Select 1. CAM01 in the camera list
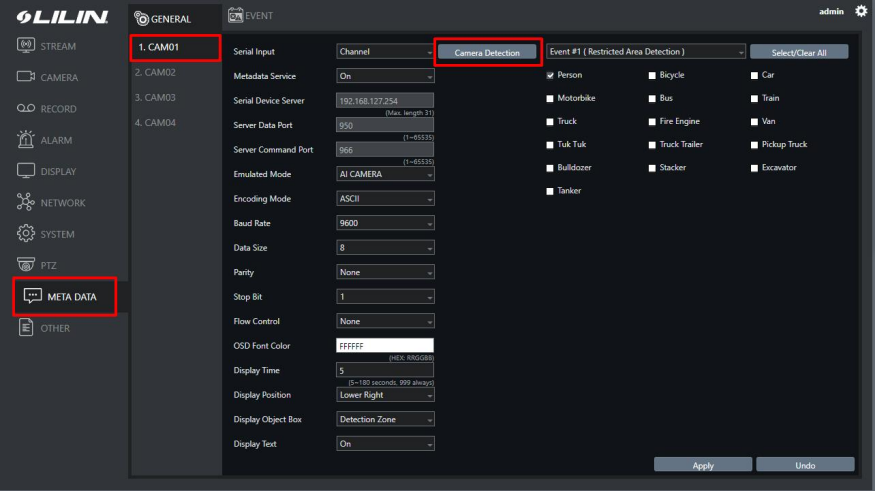 (176, 47)
